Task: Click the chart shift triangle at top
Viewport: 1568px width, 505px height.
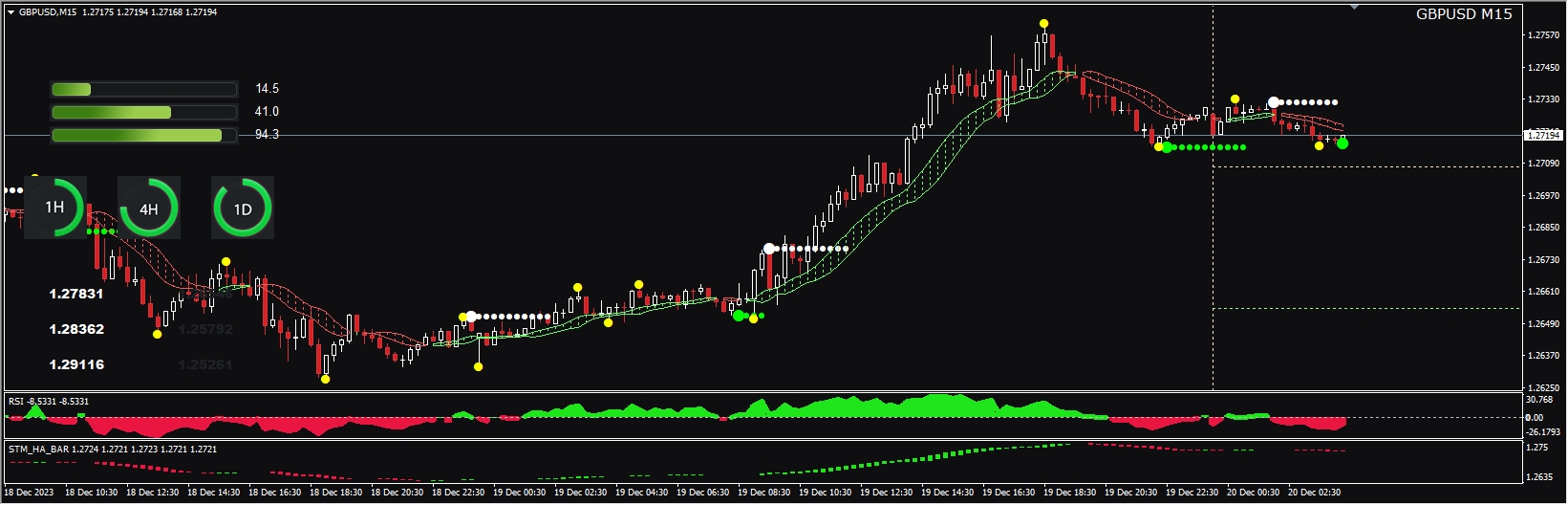Action: point(1354,7)
